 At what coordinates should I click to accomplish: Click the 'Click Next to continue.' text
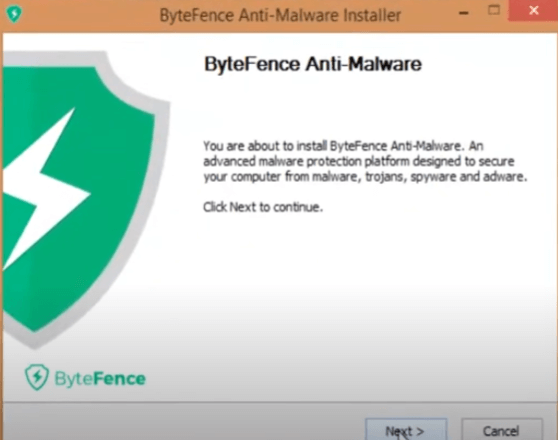point(263,207)
